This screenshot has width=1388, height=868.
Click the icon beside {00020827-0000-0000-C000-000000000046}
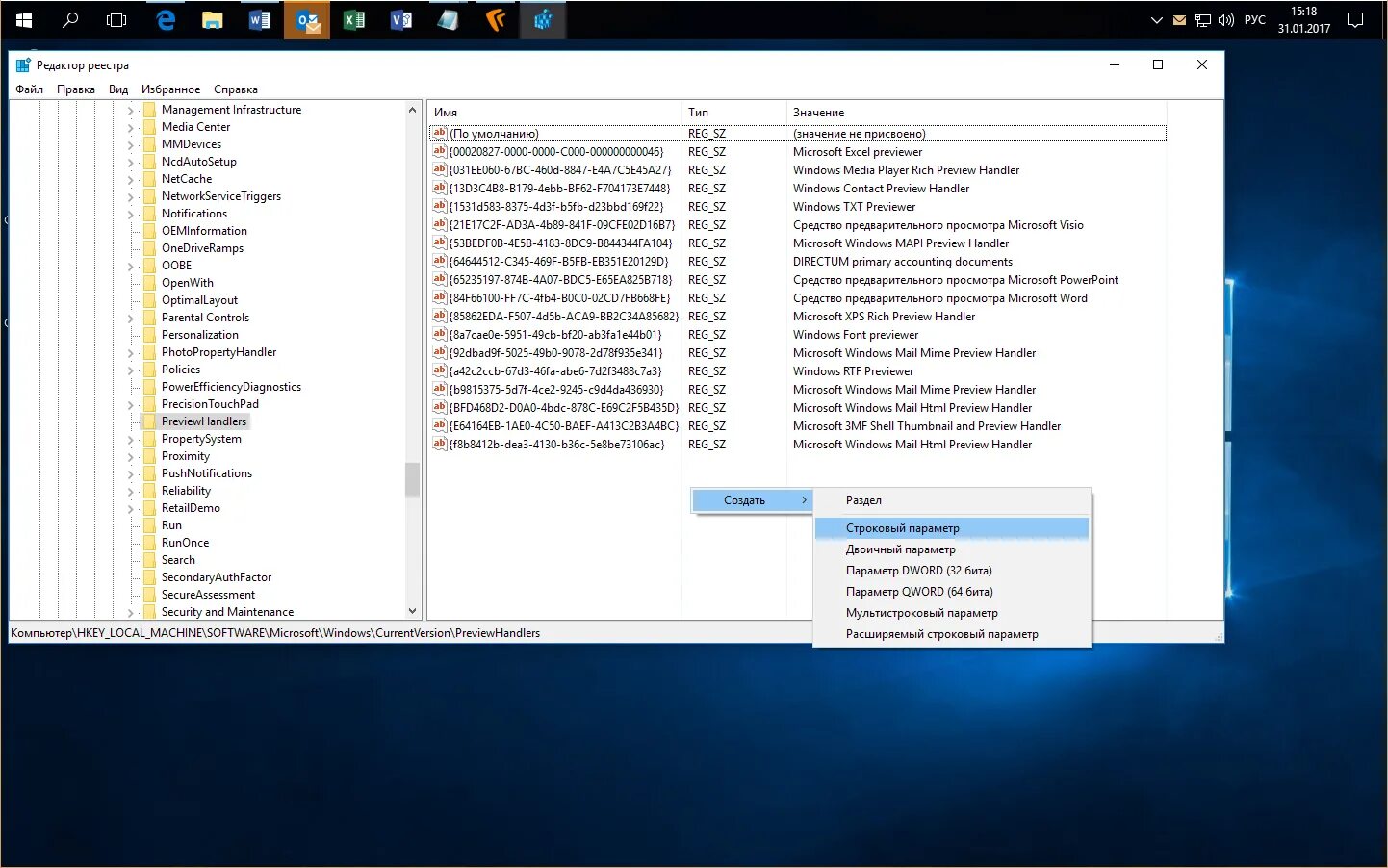click(x=439, y=151)
